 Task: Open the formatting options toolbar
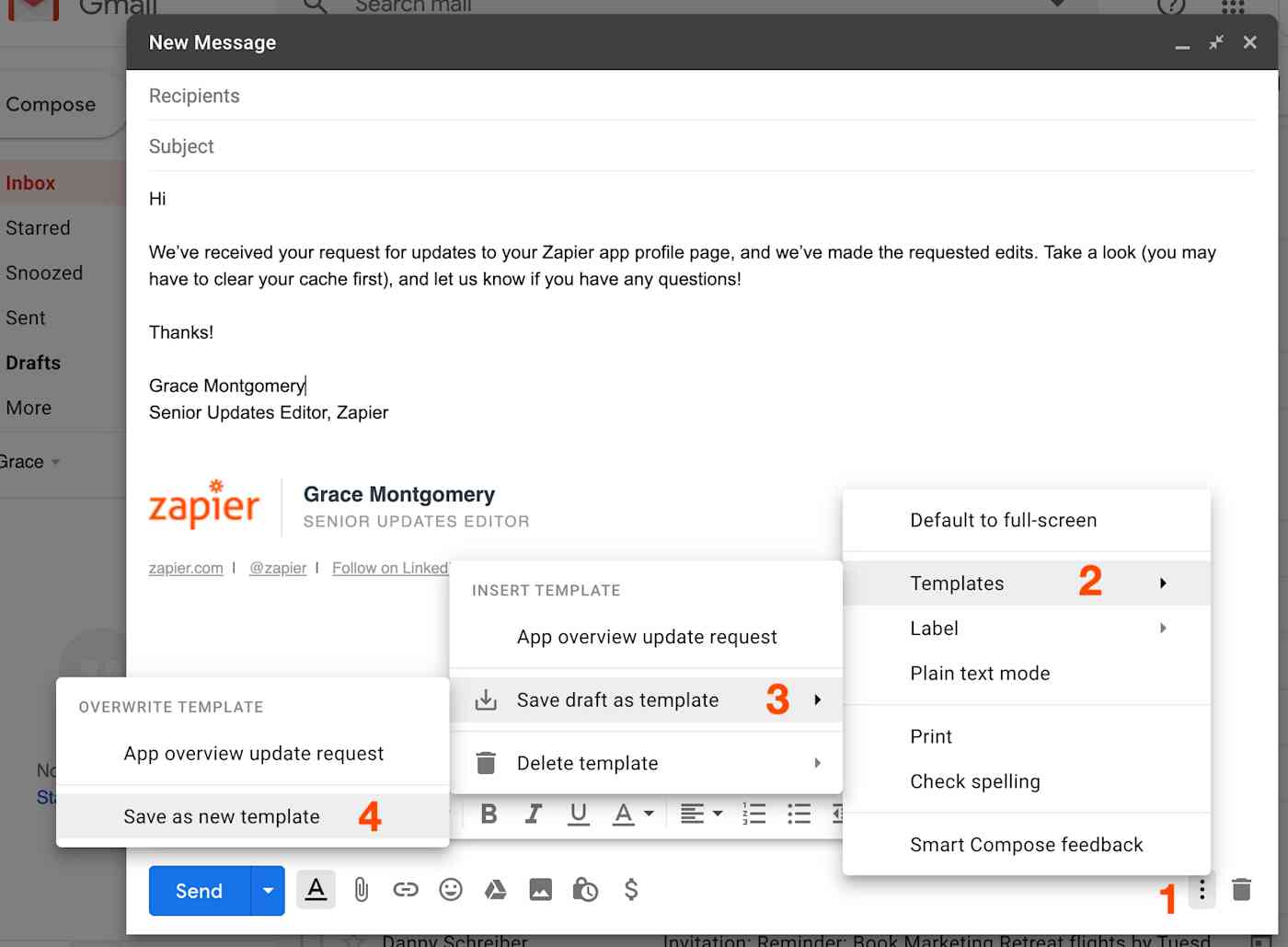tap(316, 890)
